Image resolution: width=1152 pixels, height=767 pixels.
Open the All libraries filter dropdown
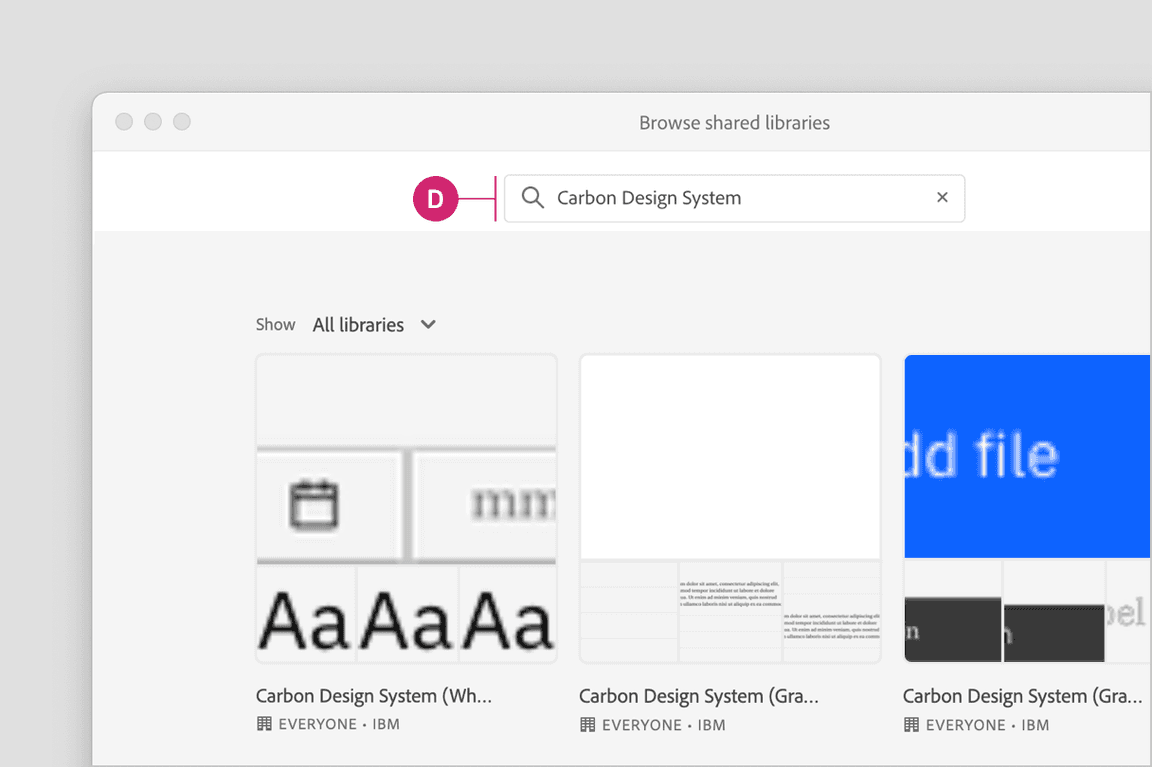coord(358,325)
